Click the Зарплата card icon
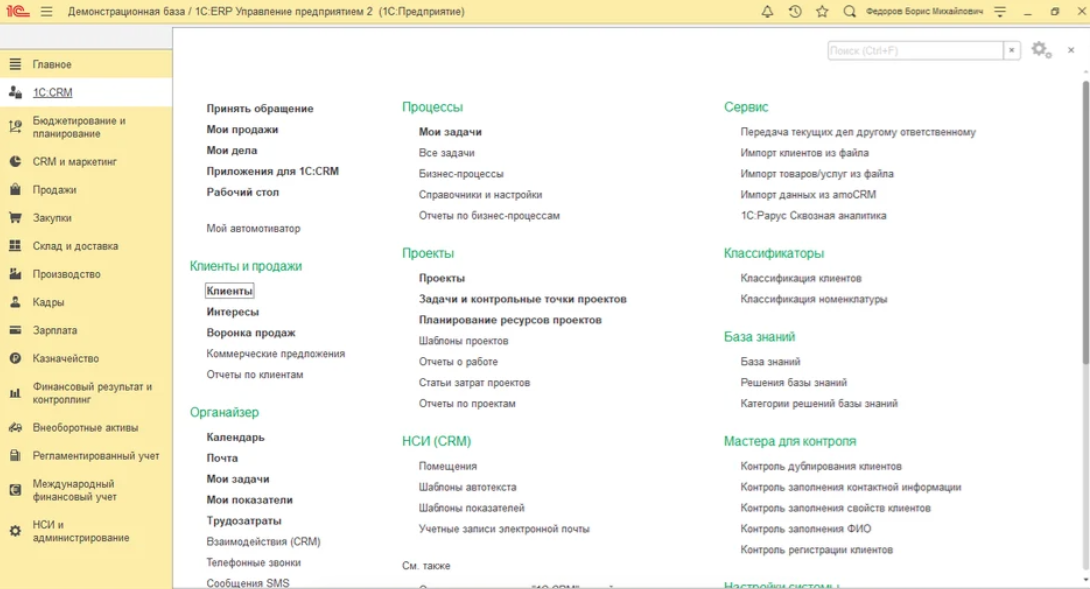Viewport: 1090px width, 589px height. pyautogui.click(x=15, y=330)
